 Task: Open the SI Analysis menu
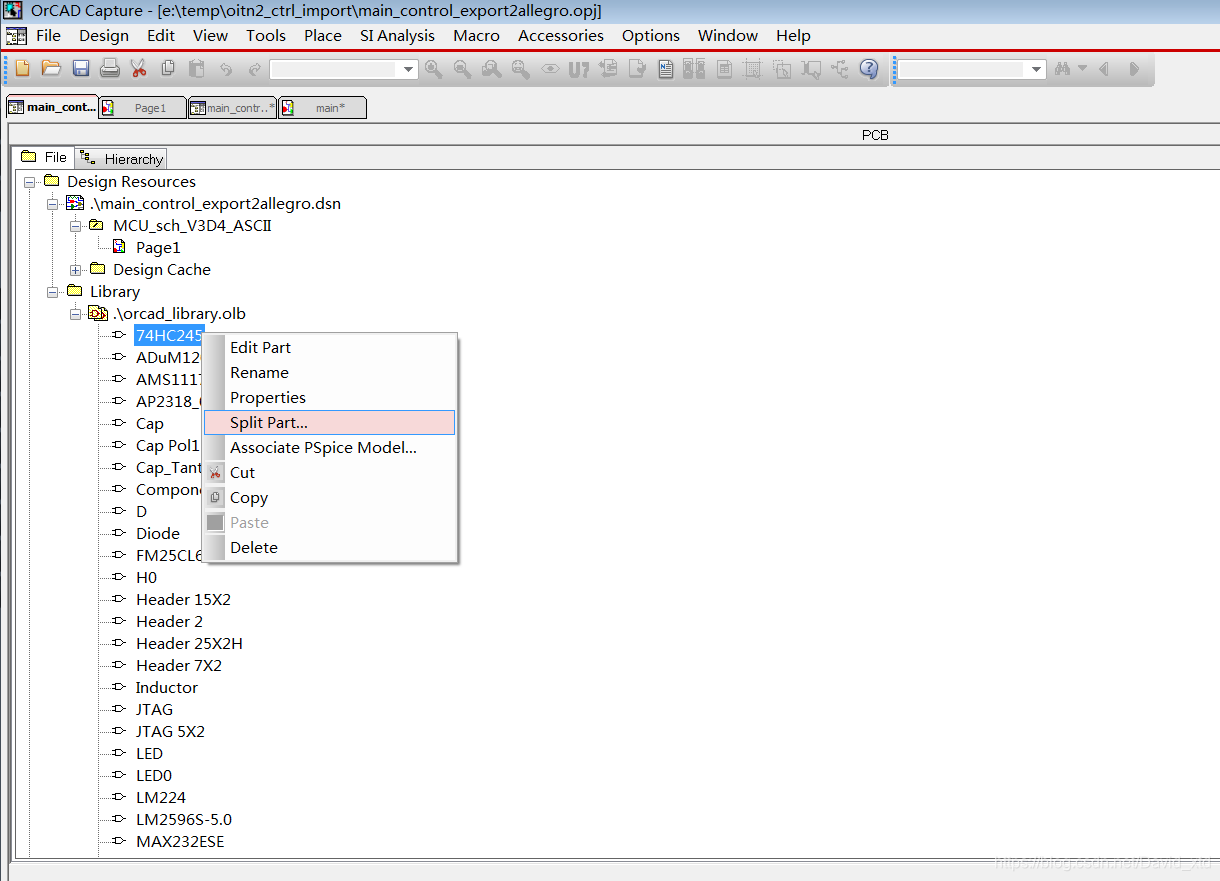tap(397, 35)
